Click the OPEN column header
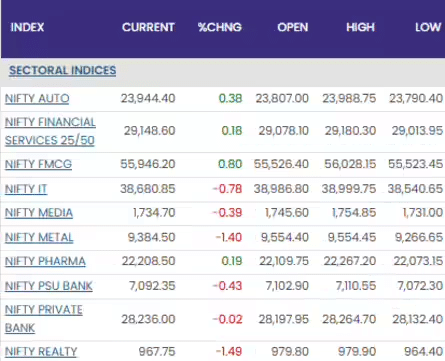The height and width of the screenshot is (361, 445). coord(293,27)
